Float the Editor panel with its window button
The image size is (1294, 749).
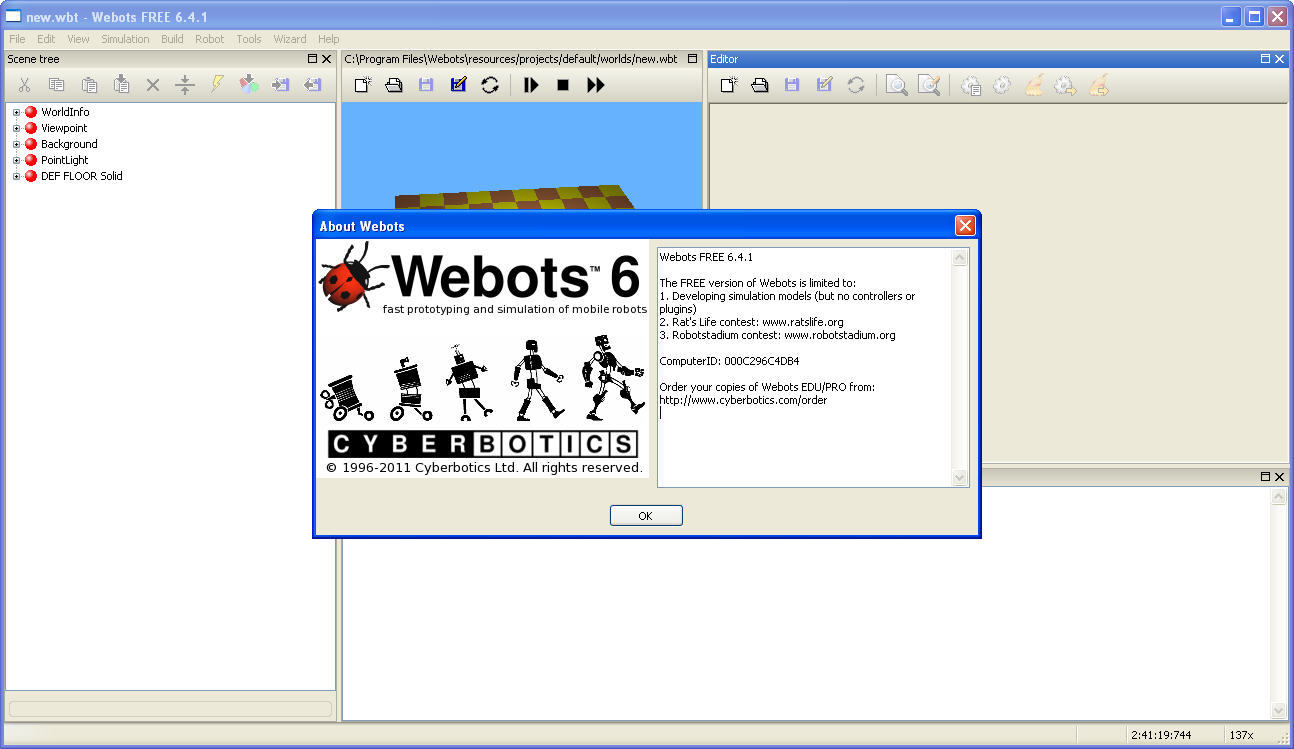coord(1266,59)
